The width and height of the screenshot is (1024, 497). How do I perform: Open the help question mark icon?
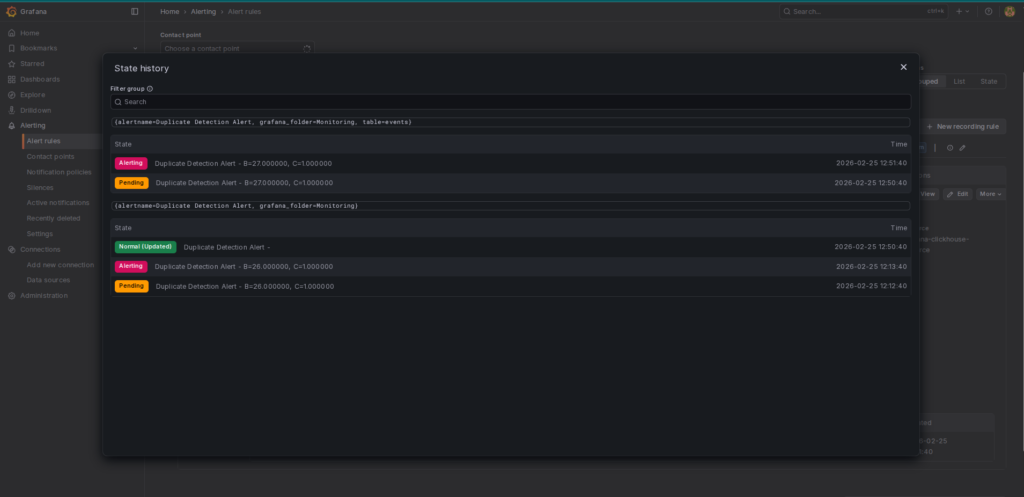[x=988, y=11]
